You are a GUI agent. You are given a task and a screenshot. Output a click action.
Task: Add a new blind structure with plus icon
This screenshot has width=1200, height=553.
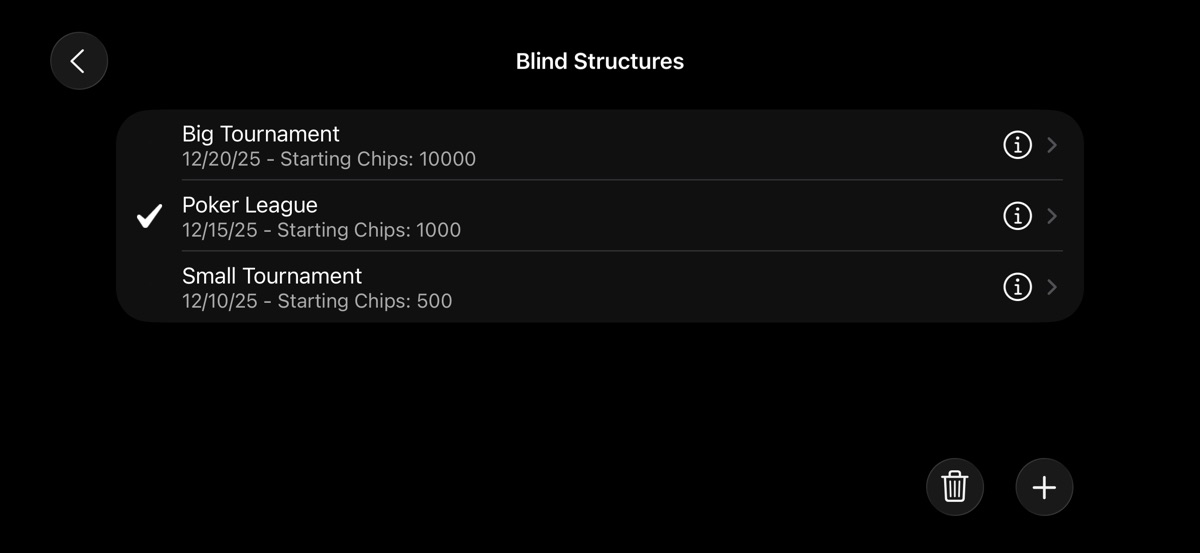click(1044, 487)
